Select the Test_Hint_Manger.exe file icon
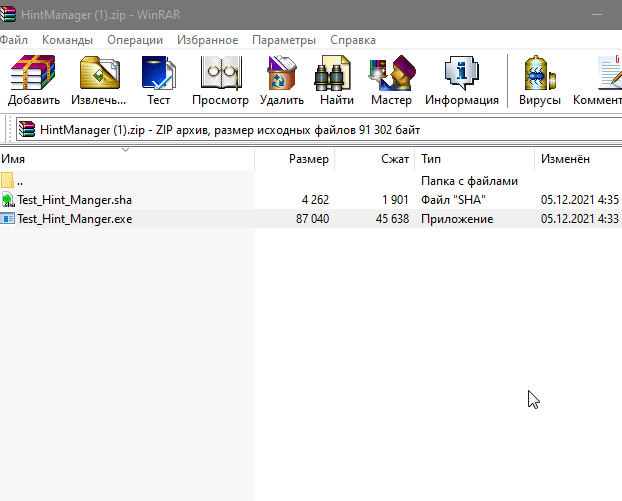Viewport: 622px width, 501px height. point(8,219)
